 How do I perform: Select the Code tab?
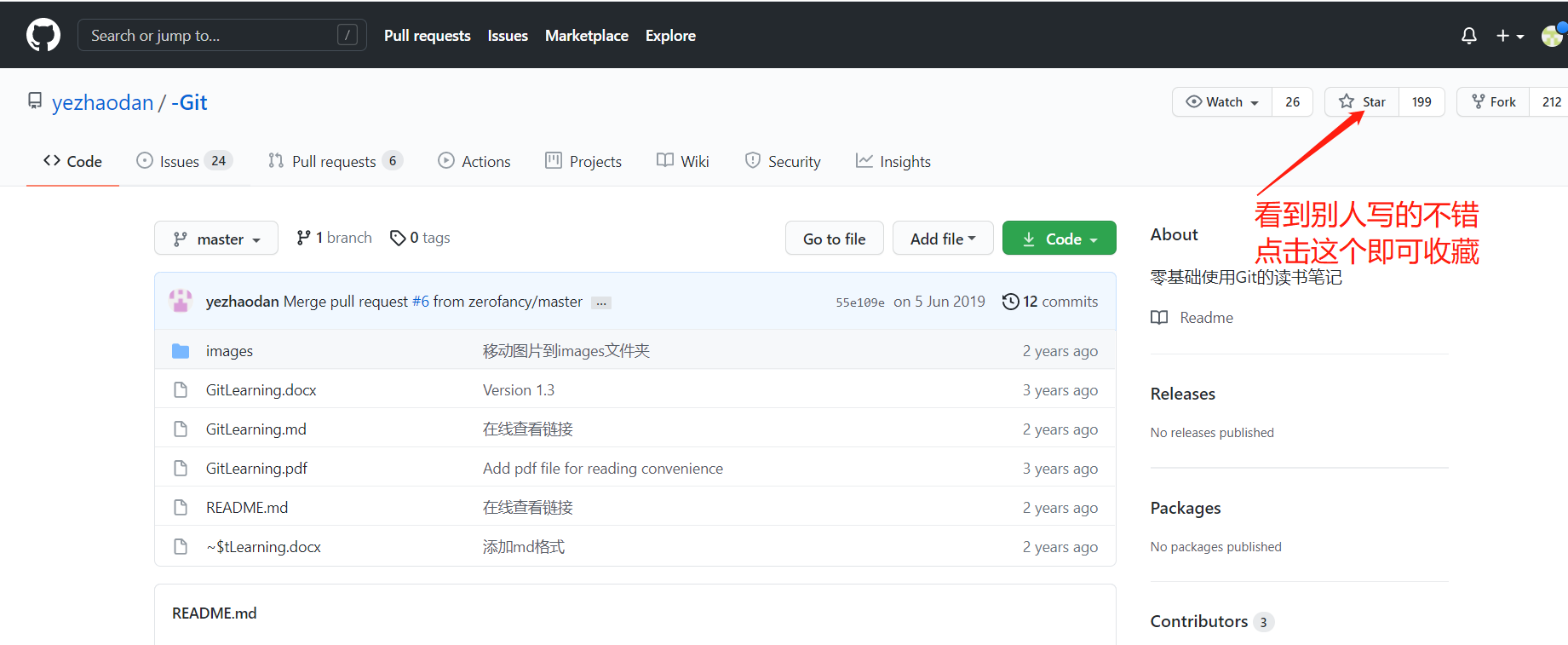click(72, 161)
